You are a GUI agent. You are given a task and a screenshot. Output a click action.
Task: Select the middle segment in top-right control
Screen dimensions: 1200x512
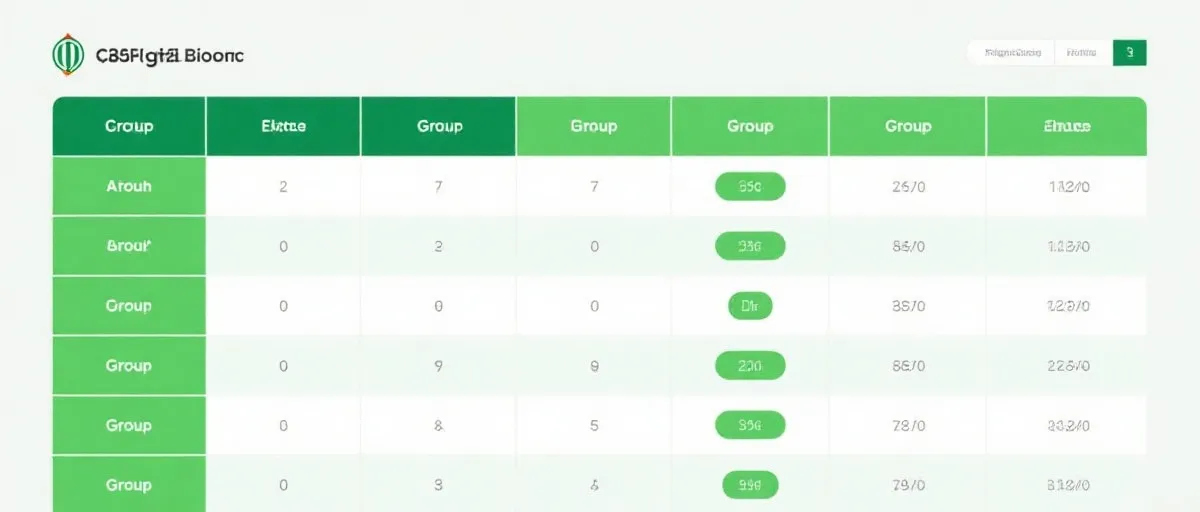(1082, 53)
